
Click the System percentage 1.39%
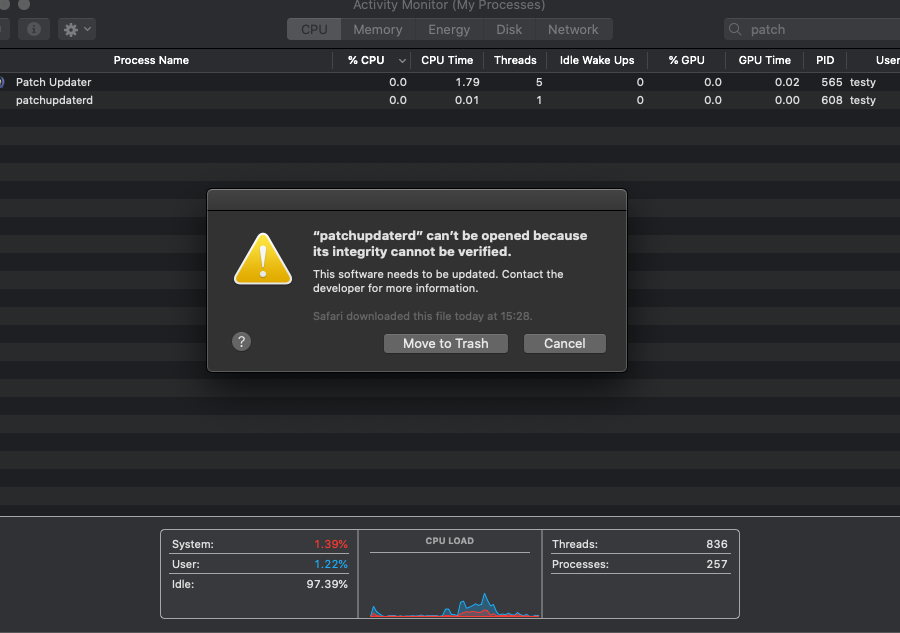tap(331, 544)
